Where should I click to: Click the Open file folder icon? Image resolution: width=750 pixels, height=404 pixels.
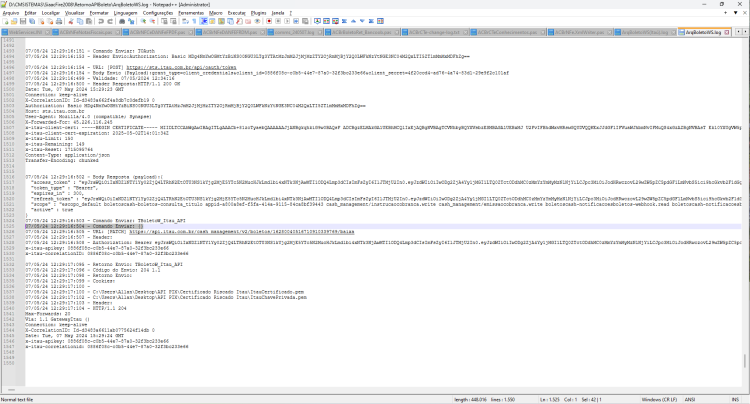click(x=14, y=21)
